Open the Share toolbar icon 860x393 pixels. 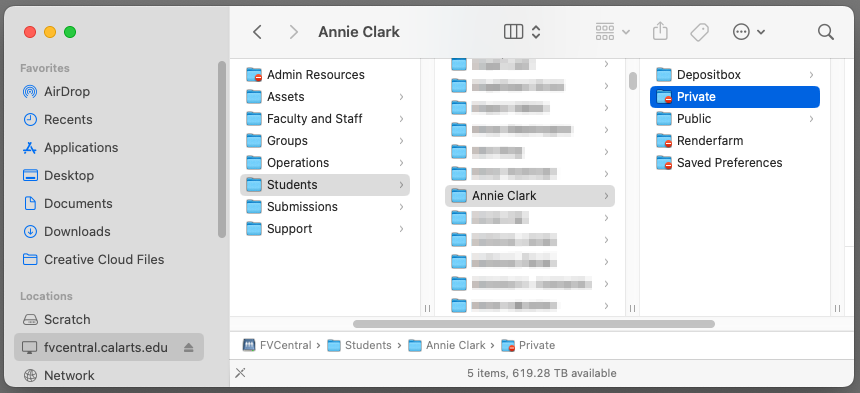tap(660, 32)
